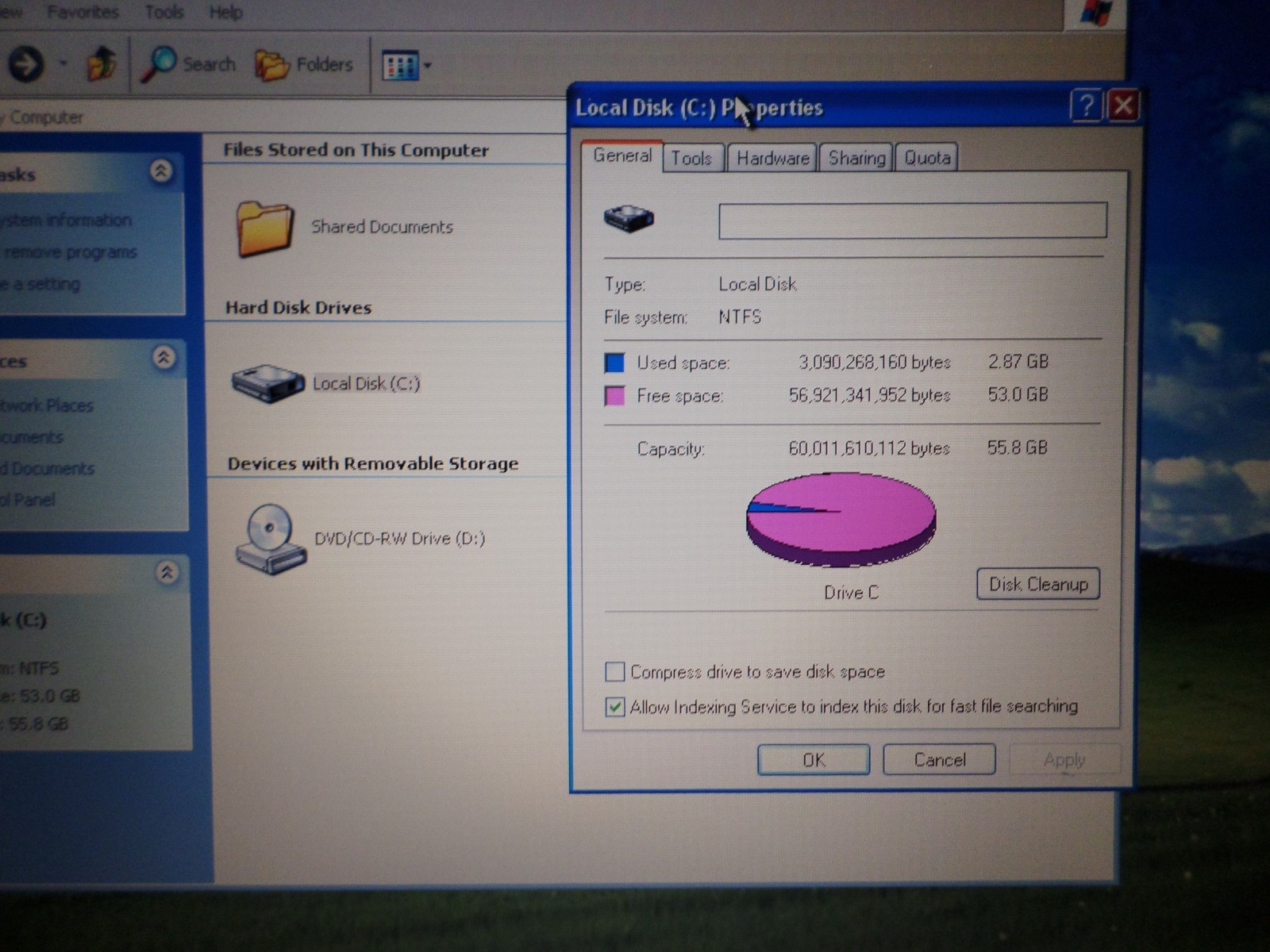Select the Shared Documents folder icon
Image resolution: width=1270 pixels, height=952 pixels.
coord(265,228)
